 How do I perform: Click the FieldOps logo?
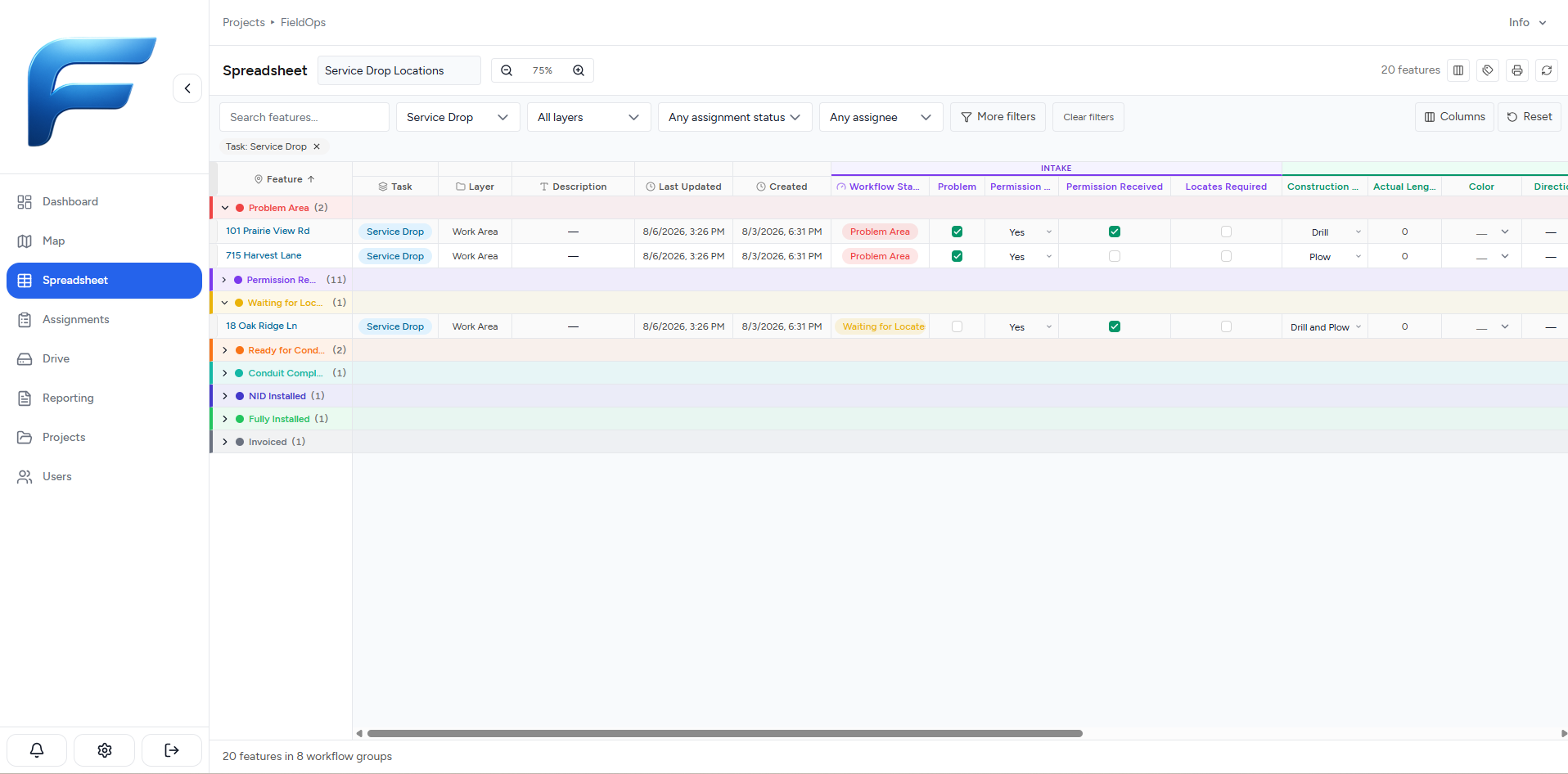coord(92,92)
